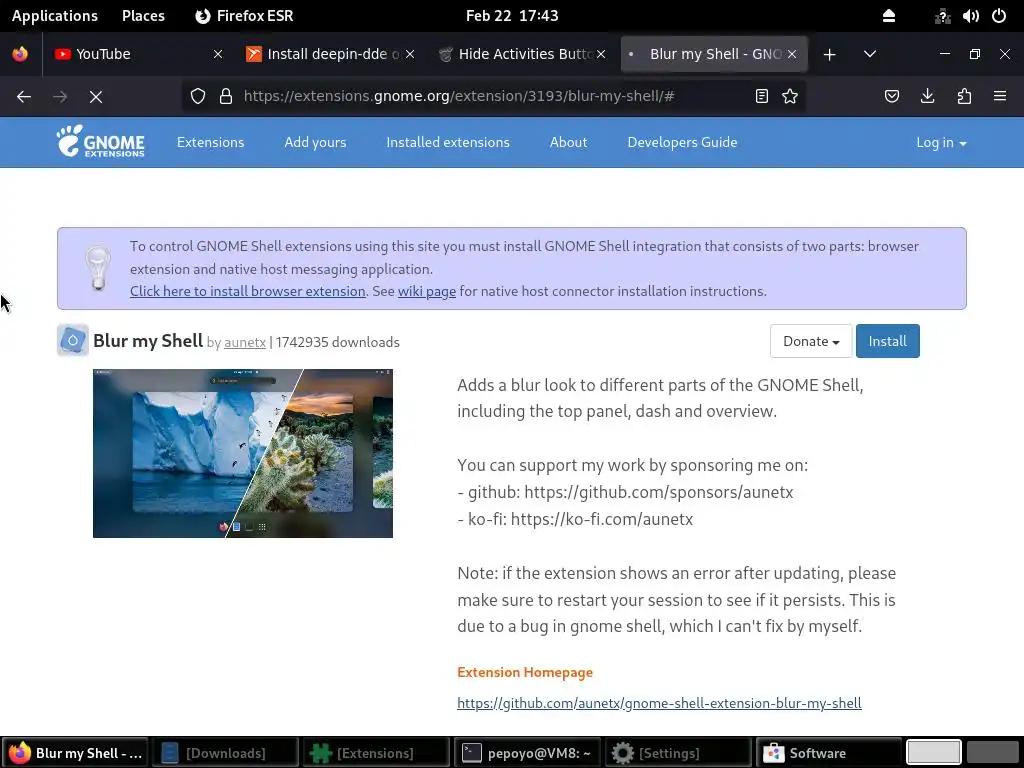Switch to the YouTube tab
This screenshot has height=768, width=1024.
click(x=138, y=54)
